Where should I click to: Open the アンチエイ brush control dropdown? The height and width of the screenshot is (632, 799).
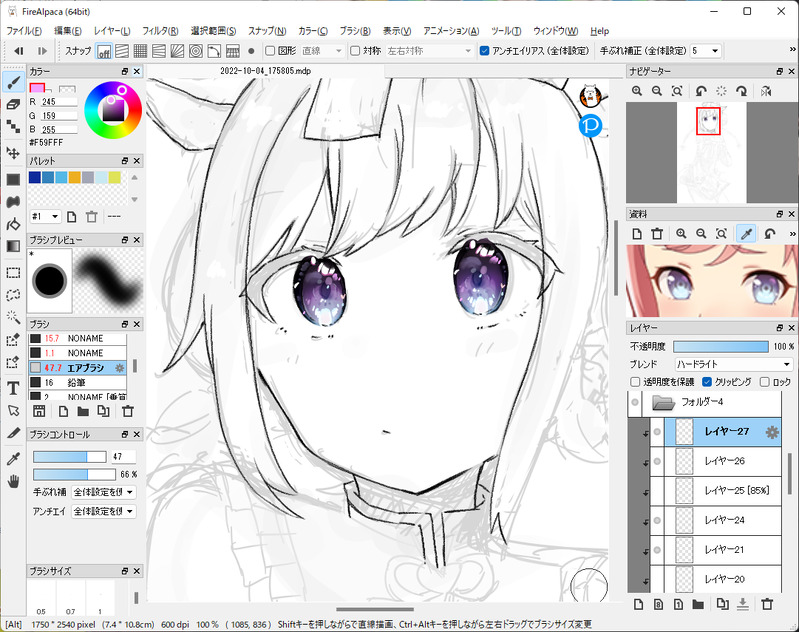pyautogui.click(x=103, y=511)
